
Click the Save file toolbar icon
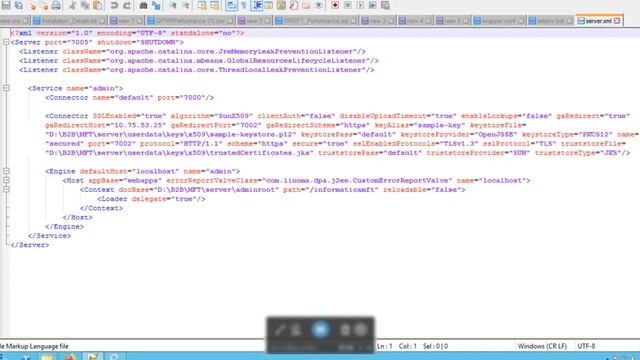[6, 5]
